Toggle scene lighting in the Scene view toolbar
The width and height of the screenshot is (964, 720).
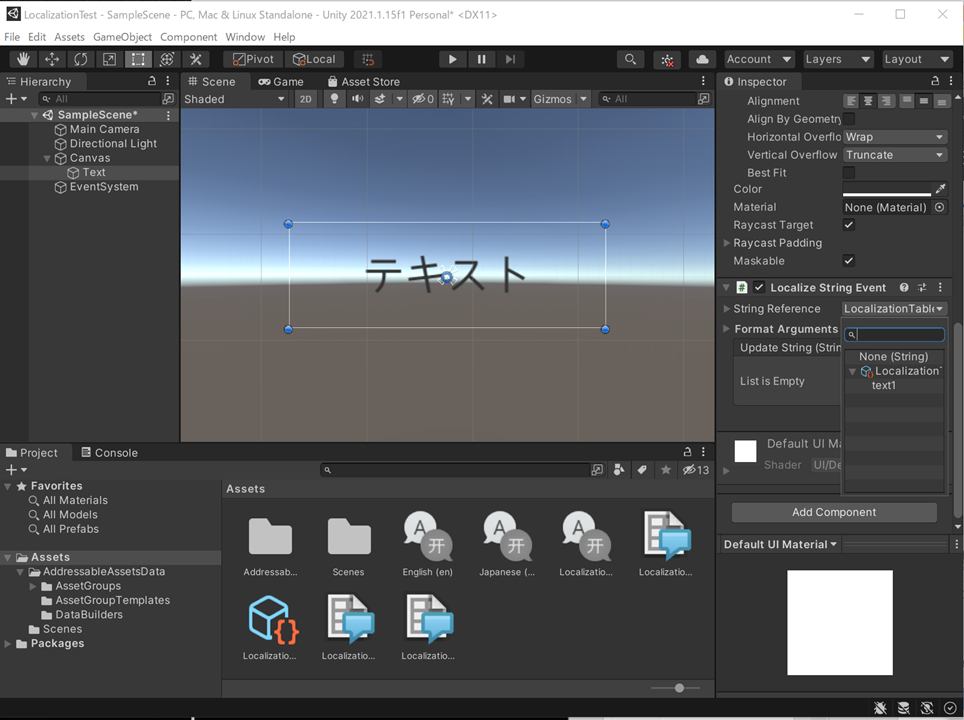(332, 98)
